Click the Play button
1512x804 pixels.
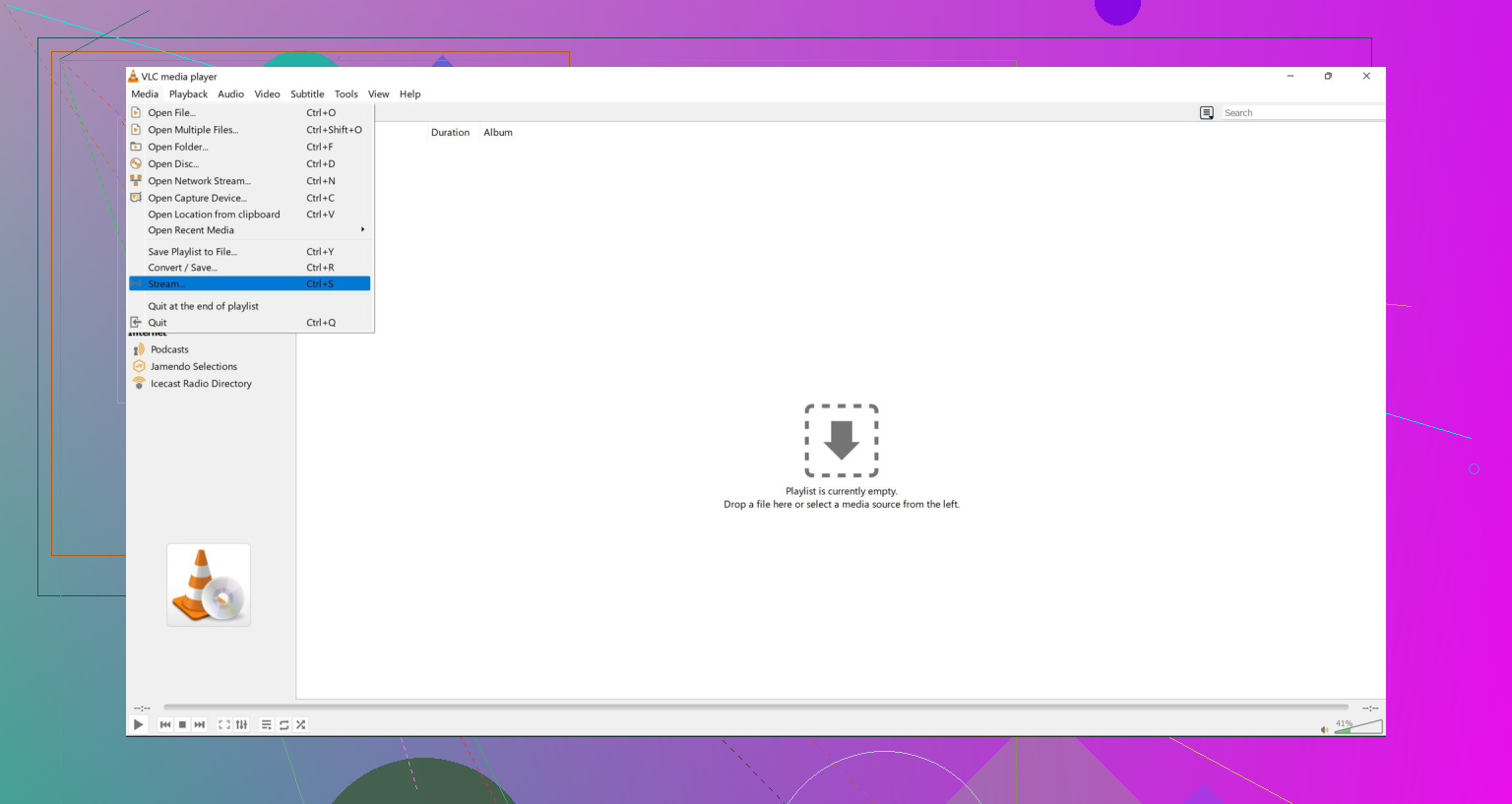tap(139, 724)
